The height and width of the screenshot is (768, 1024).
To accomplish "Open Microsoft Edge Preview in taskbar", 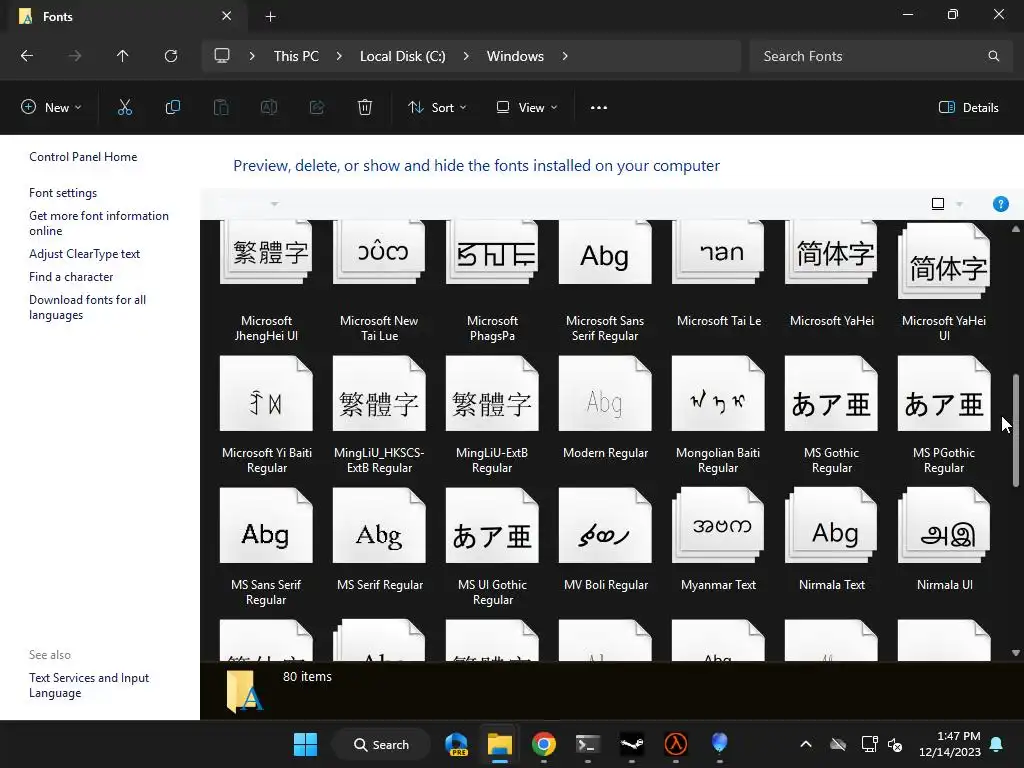I will pyautogui.click(x=456, y=744).
